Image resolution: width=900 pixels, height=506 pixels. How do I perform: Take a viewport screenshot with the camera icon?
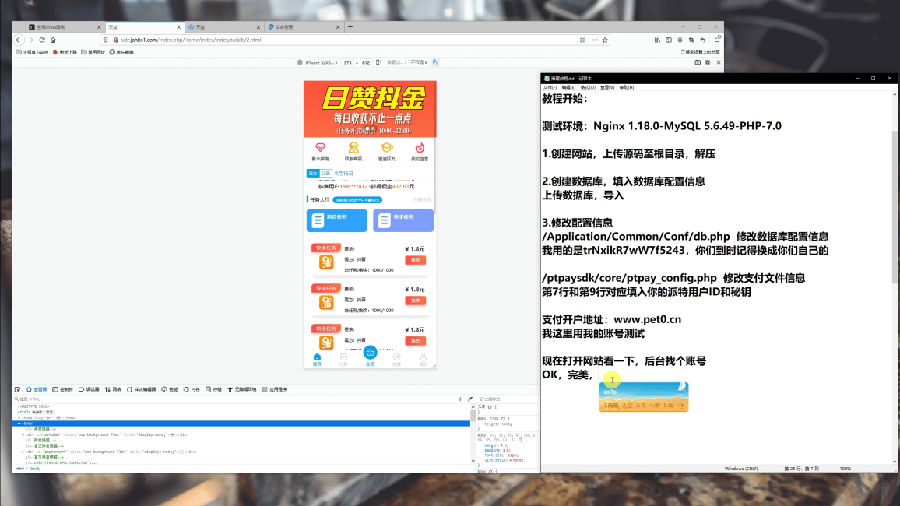[697, 63]
